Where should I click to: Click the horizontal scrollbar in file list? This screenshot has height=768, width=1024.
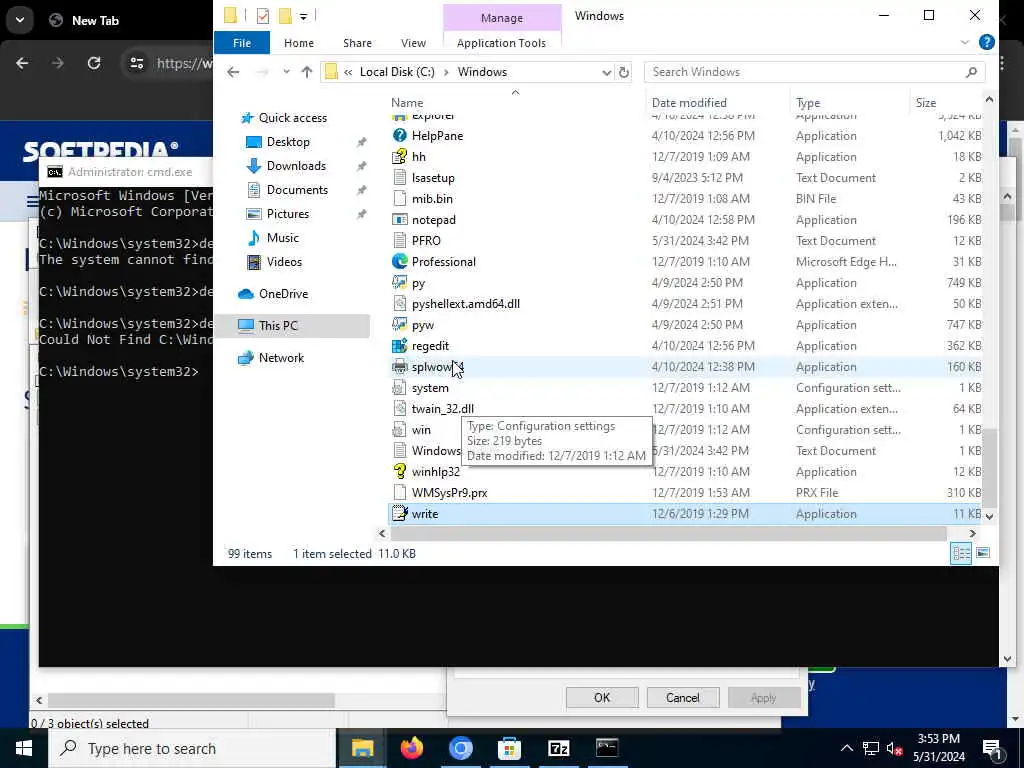669,534
